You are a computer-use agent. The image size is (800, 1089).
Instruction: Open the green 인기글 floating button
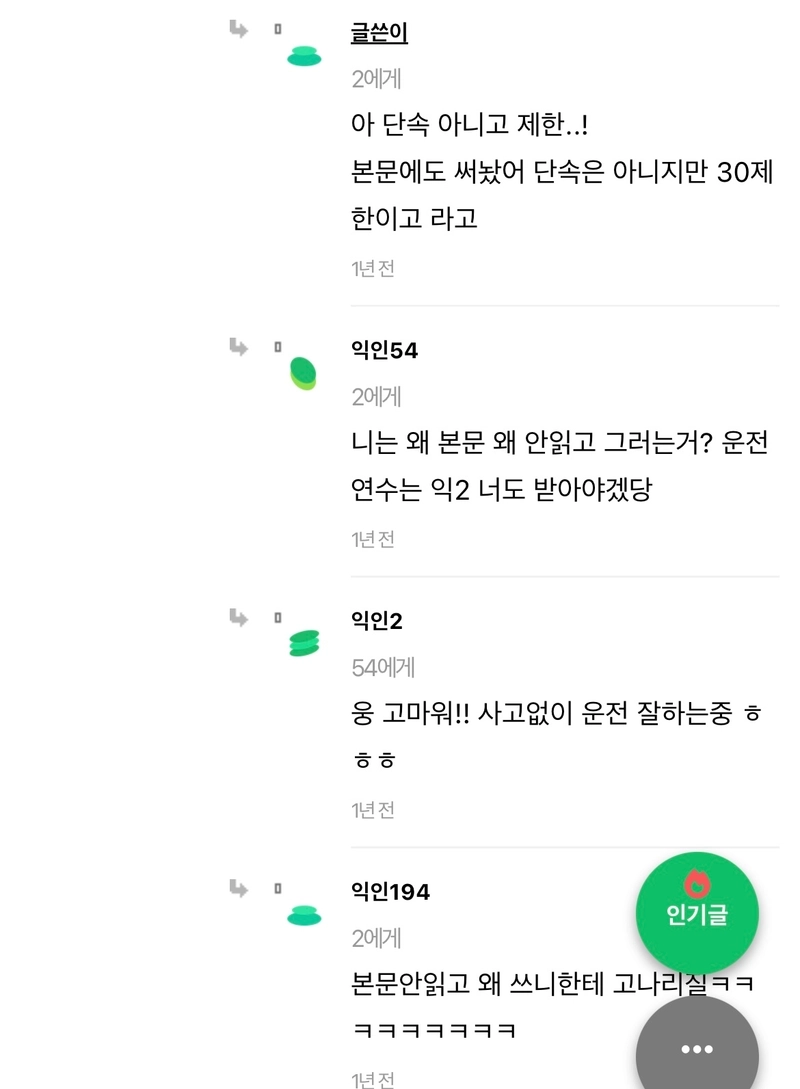697,913
